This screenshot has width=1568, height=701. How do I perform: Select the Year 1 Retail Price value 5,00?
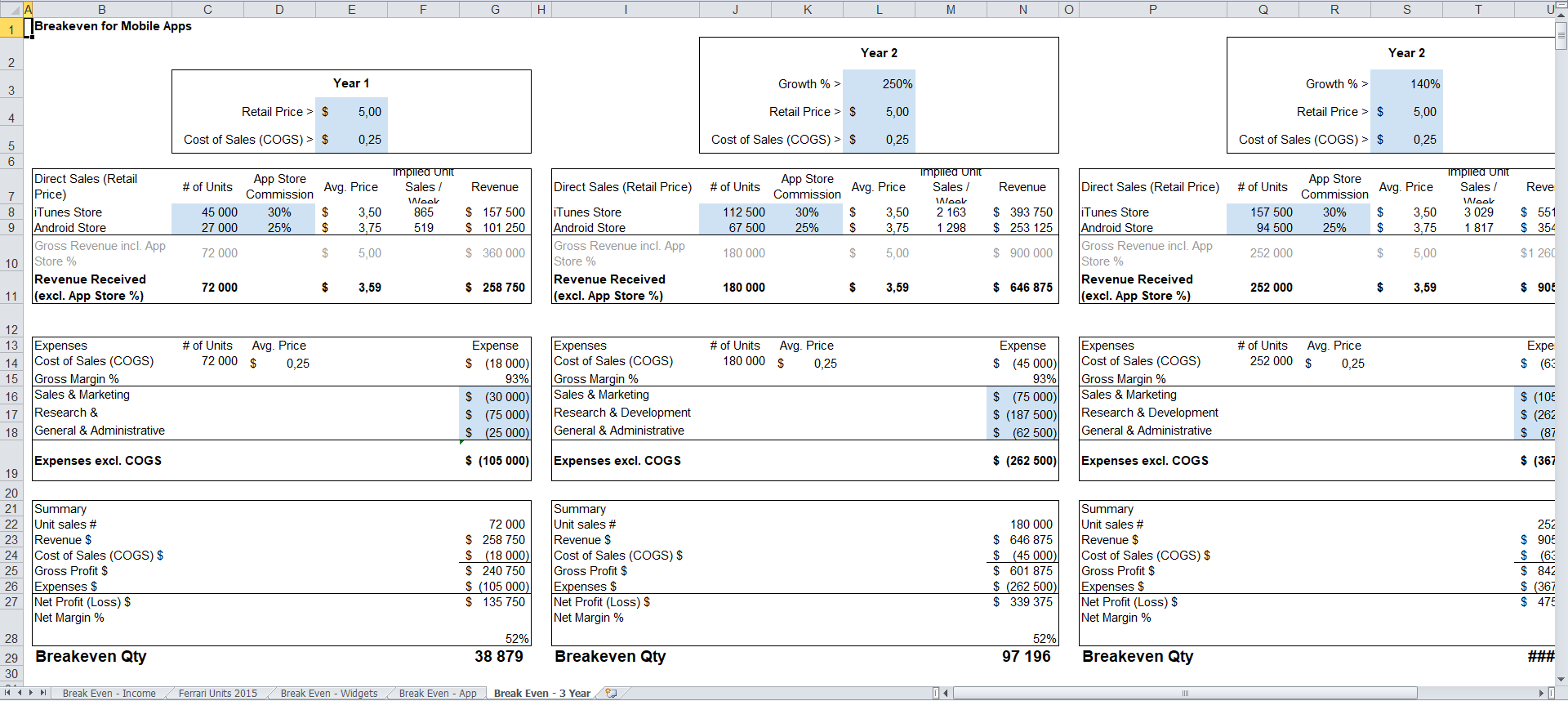click(351, 112)
